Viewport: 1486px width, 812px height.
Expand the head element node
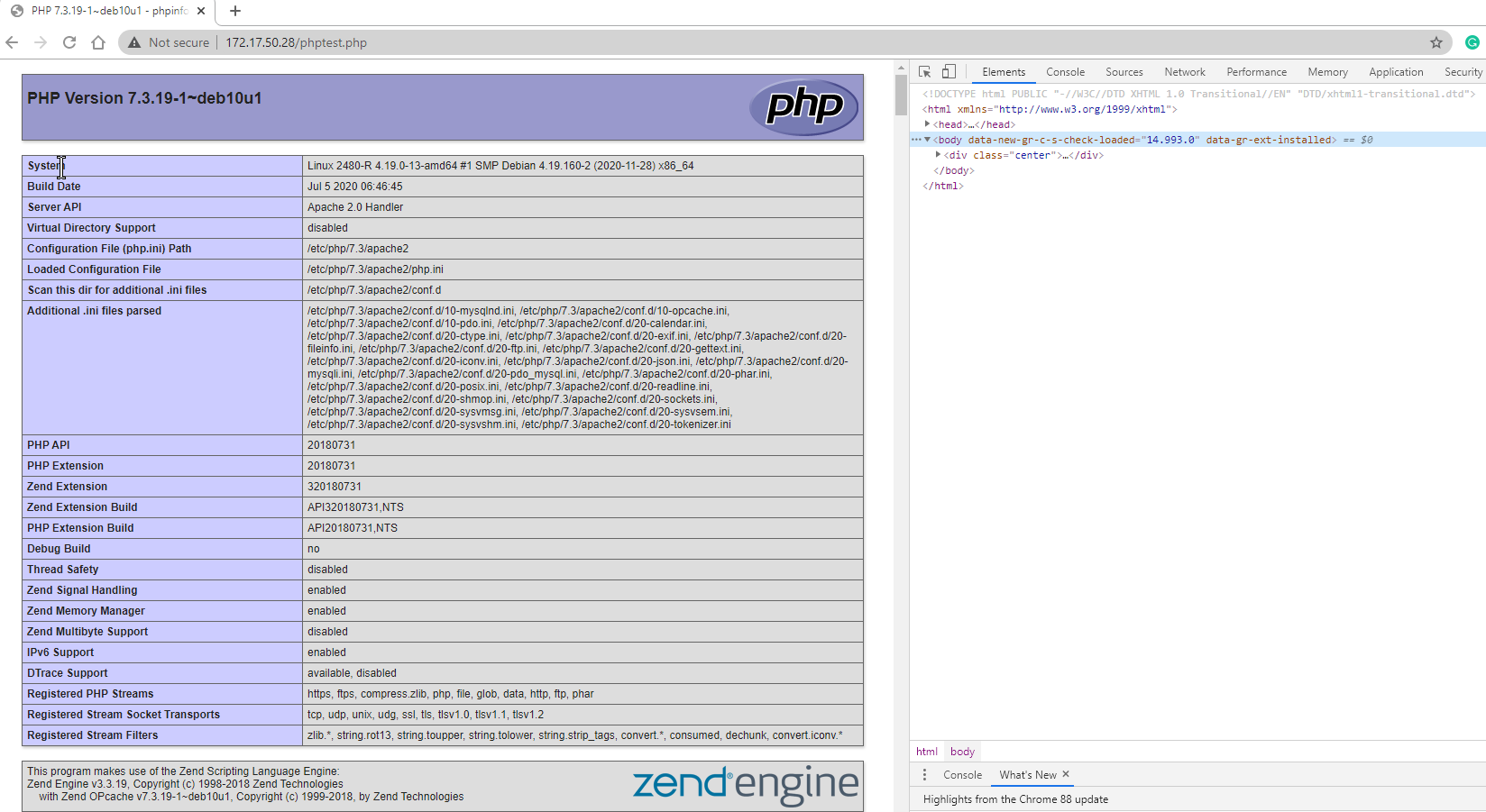coord(927,124)
